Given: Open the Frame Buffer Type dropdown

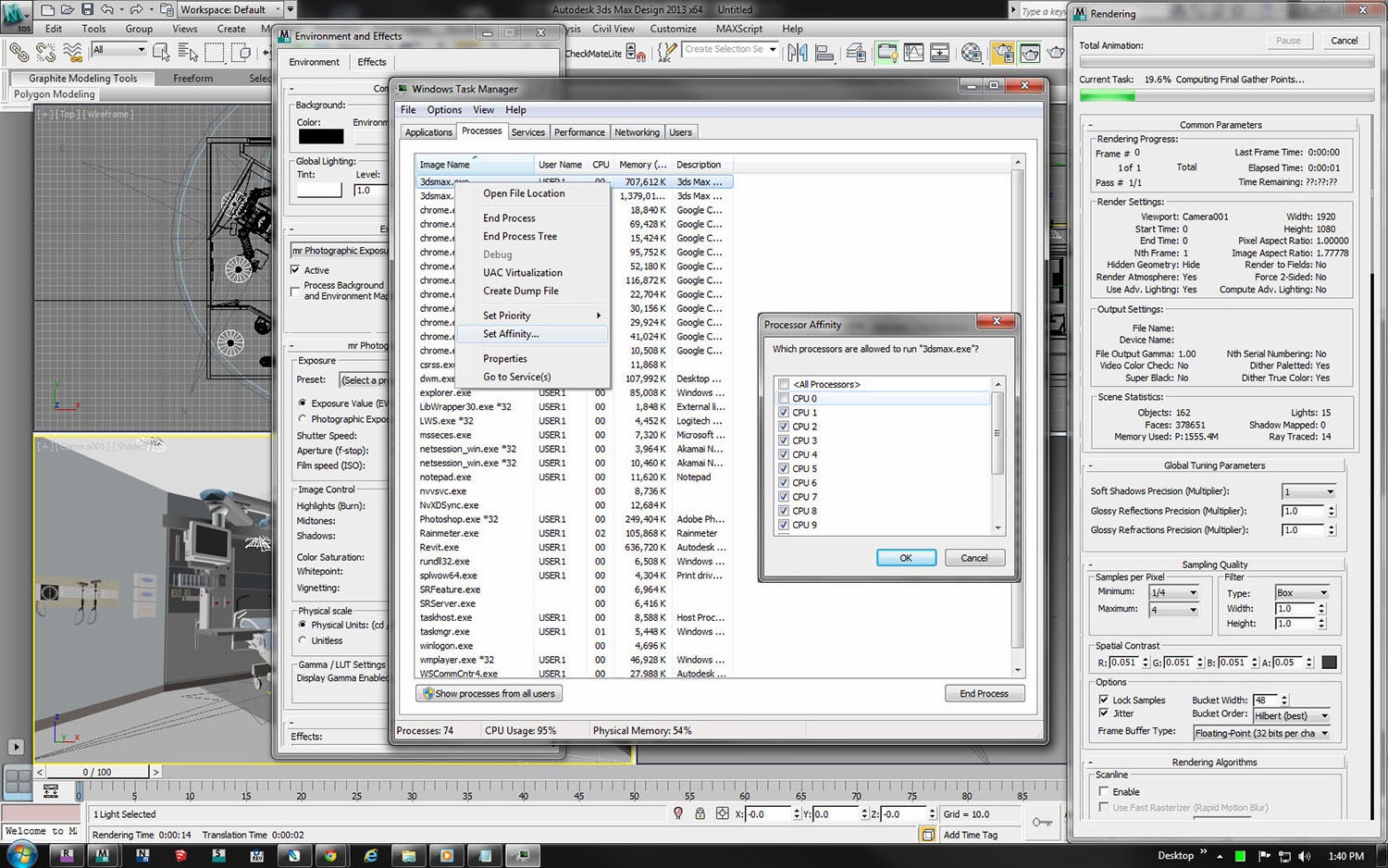Looking at the screenshot, I should pyautogui.click(x=1261, y=734).
